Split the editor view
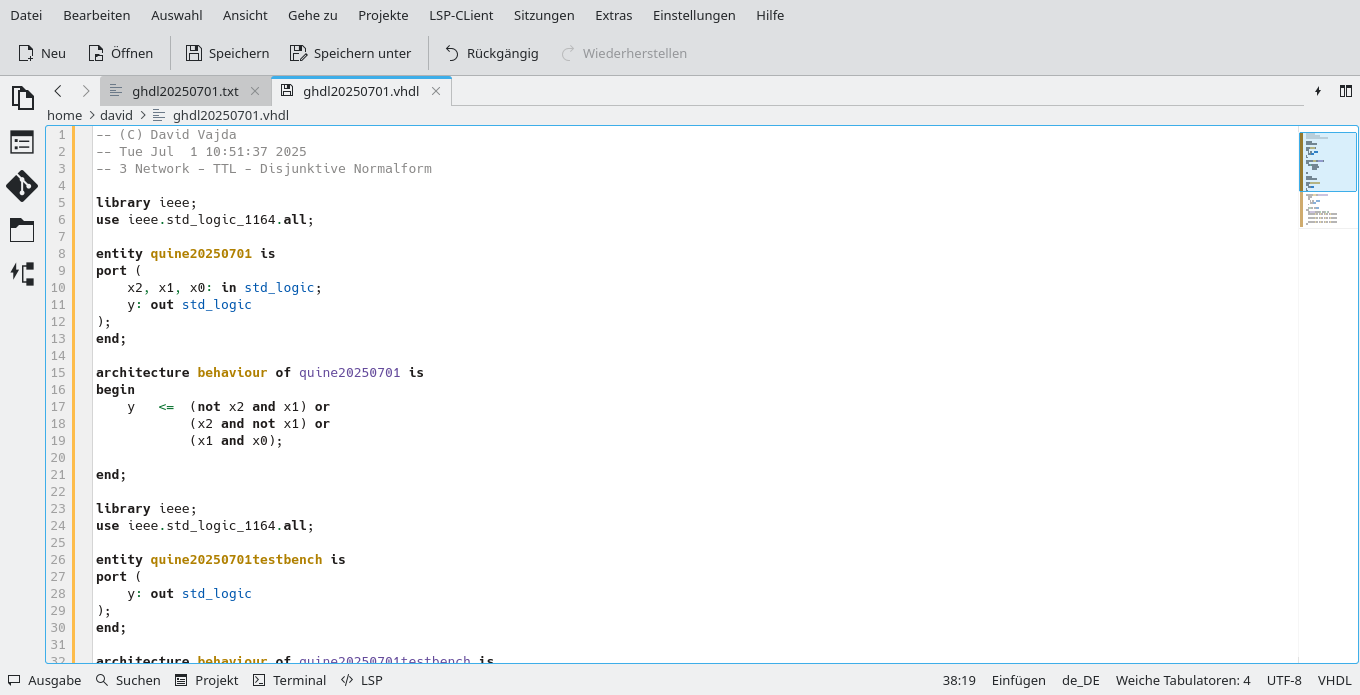Image resolution: width=1360 pixels, height=695 pixels. pyautogui.click(x=1346, y=90)
